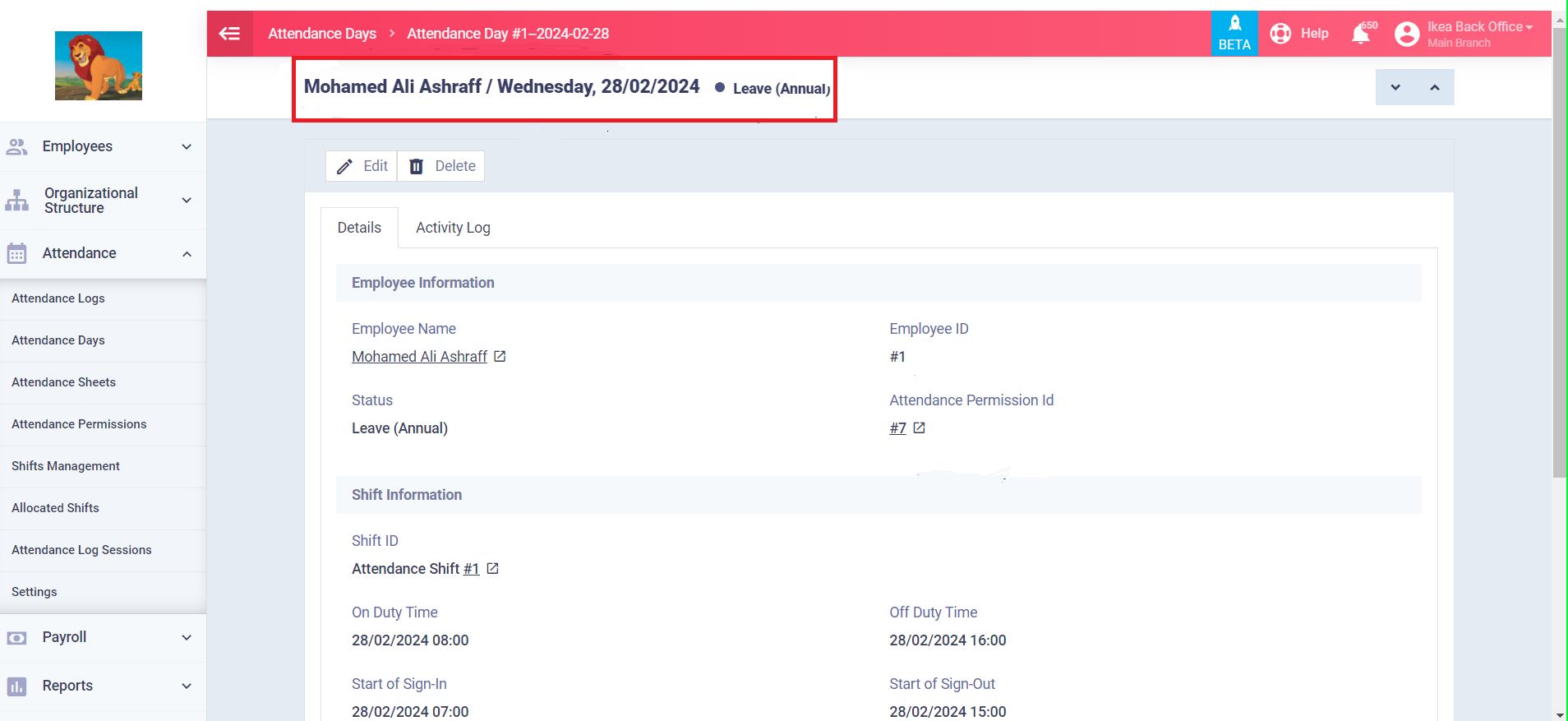This screenshot has width=1568, height=721.
Task: Select the Details tab
Action: point(359,228)
